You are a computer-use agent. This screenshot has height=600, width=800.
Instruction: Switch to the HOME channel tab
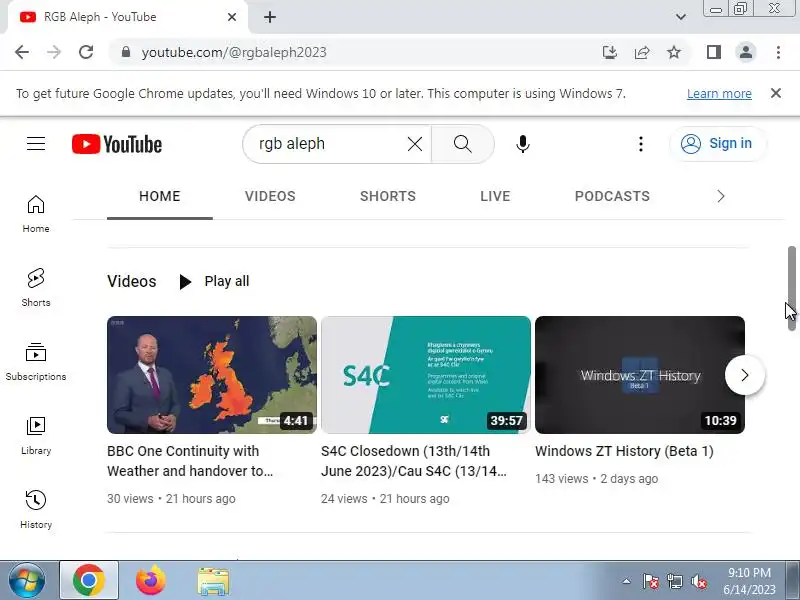point(160,196)
